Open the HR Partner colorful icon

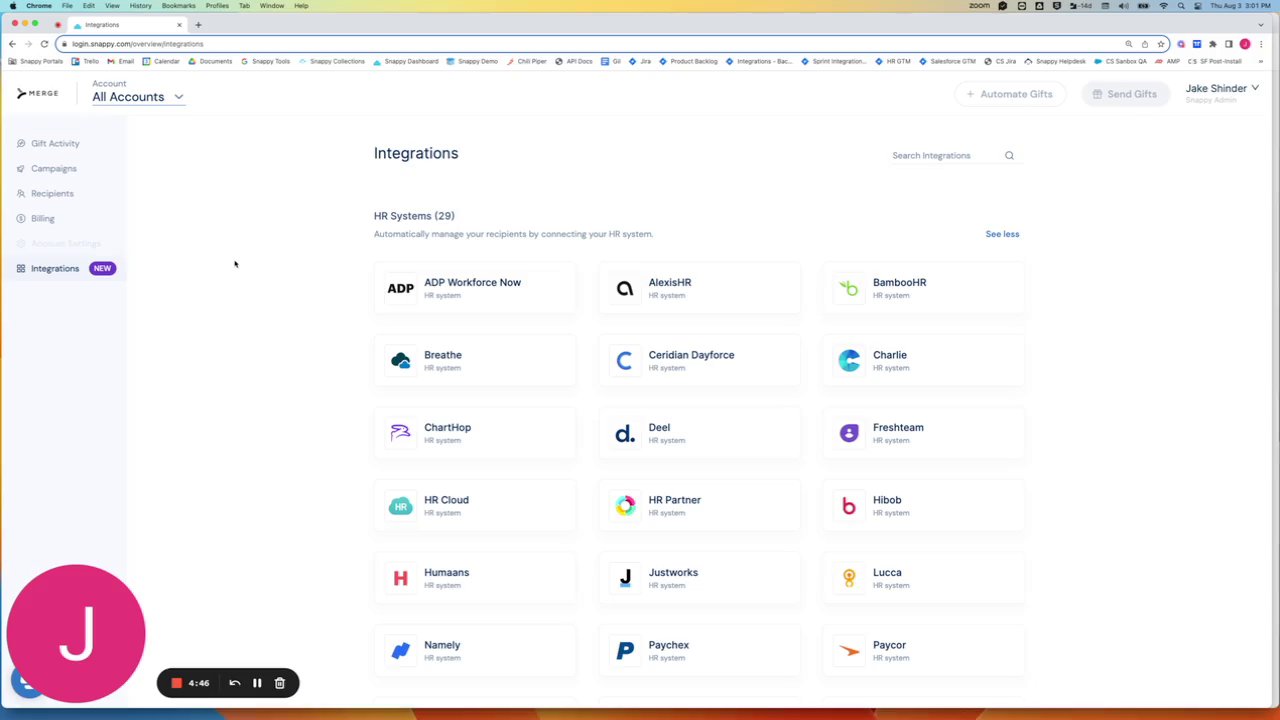click(625, 506)
